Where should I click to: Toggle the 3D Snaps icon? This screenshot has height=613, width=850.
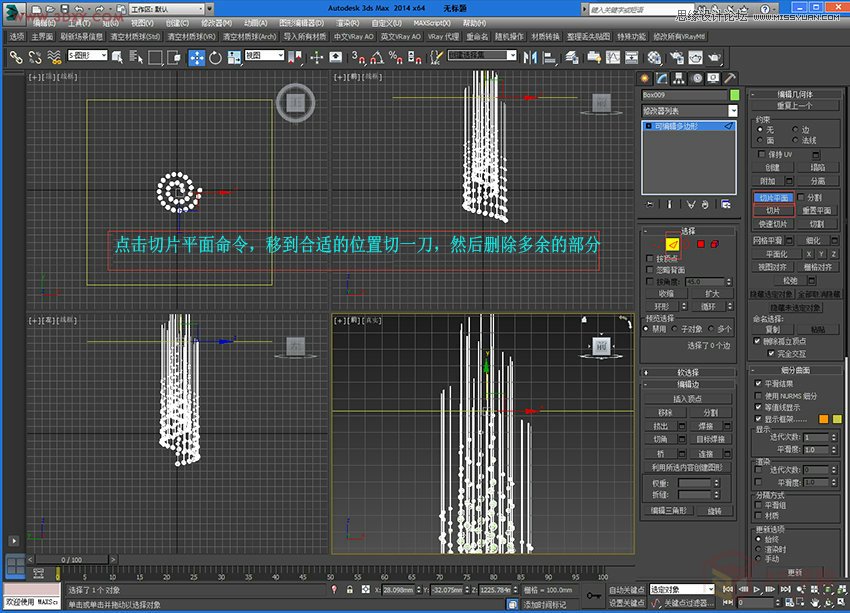pos(357,57)
